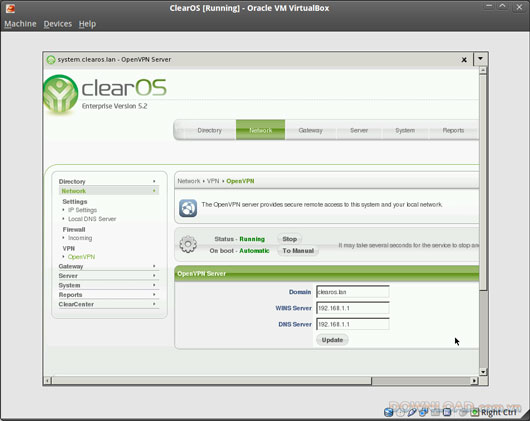
Task: Click the horizontal scrollbar thumb
Action: coord(212,381)
